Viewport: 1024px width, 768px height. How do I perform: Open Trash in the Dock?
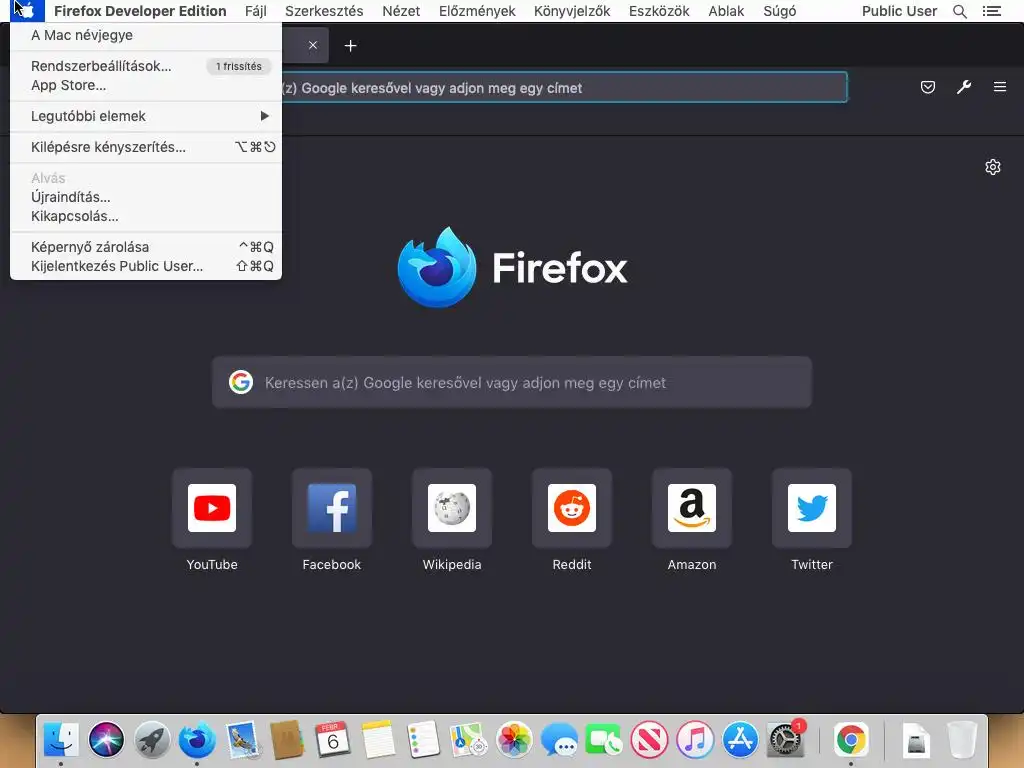[x=962, y=740]
